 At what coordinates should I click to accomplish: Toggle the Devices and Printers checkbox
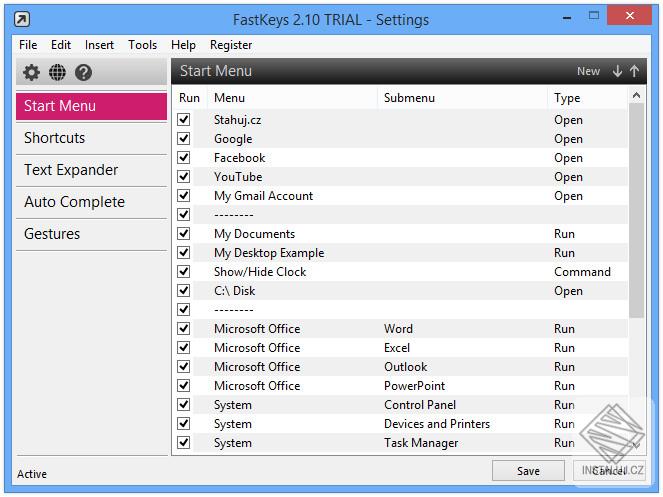[184, 424]
